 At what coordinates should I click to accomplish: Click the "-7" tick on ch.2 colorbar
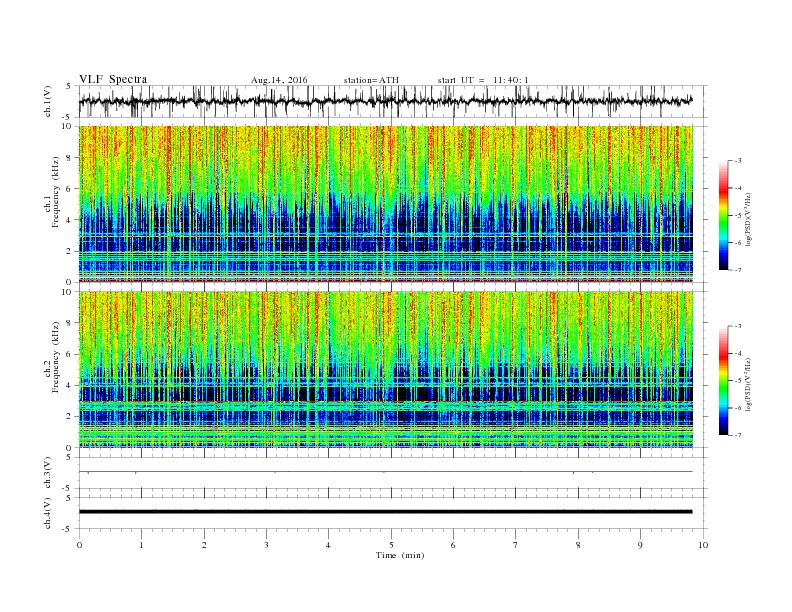(738, 435)
